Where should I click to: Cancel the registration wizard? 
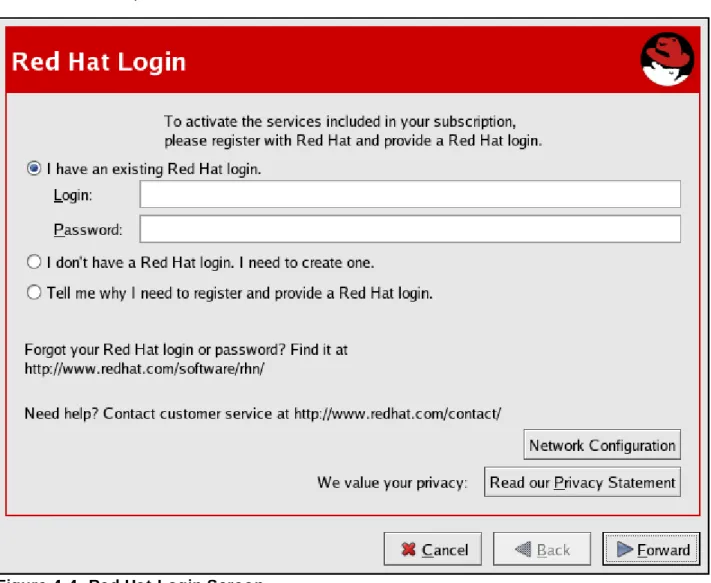(433, 549)
